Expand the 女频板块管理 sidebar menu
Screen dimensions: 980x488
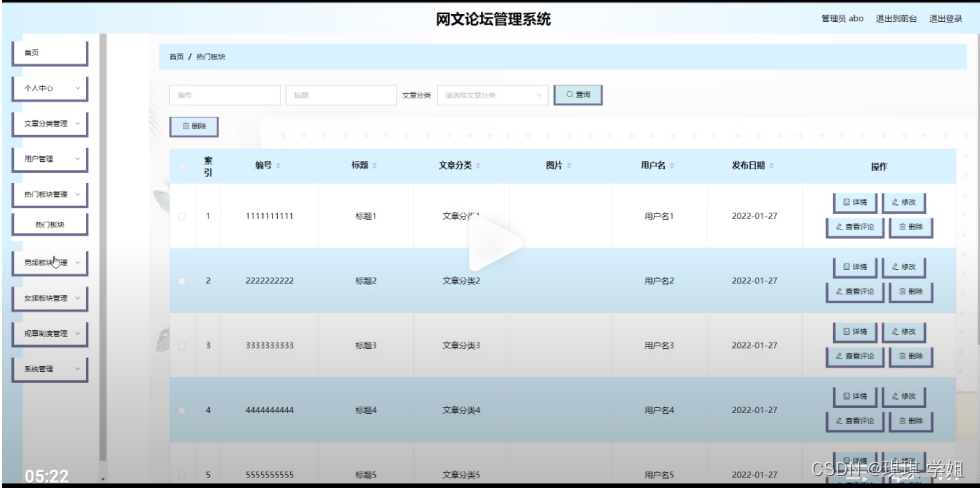(x=49, y=299)
